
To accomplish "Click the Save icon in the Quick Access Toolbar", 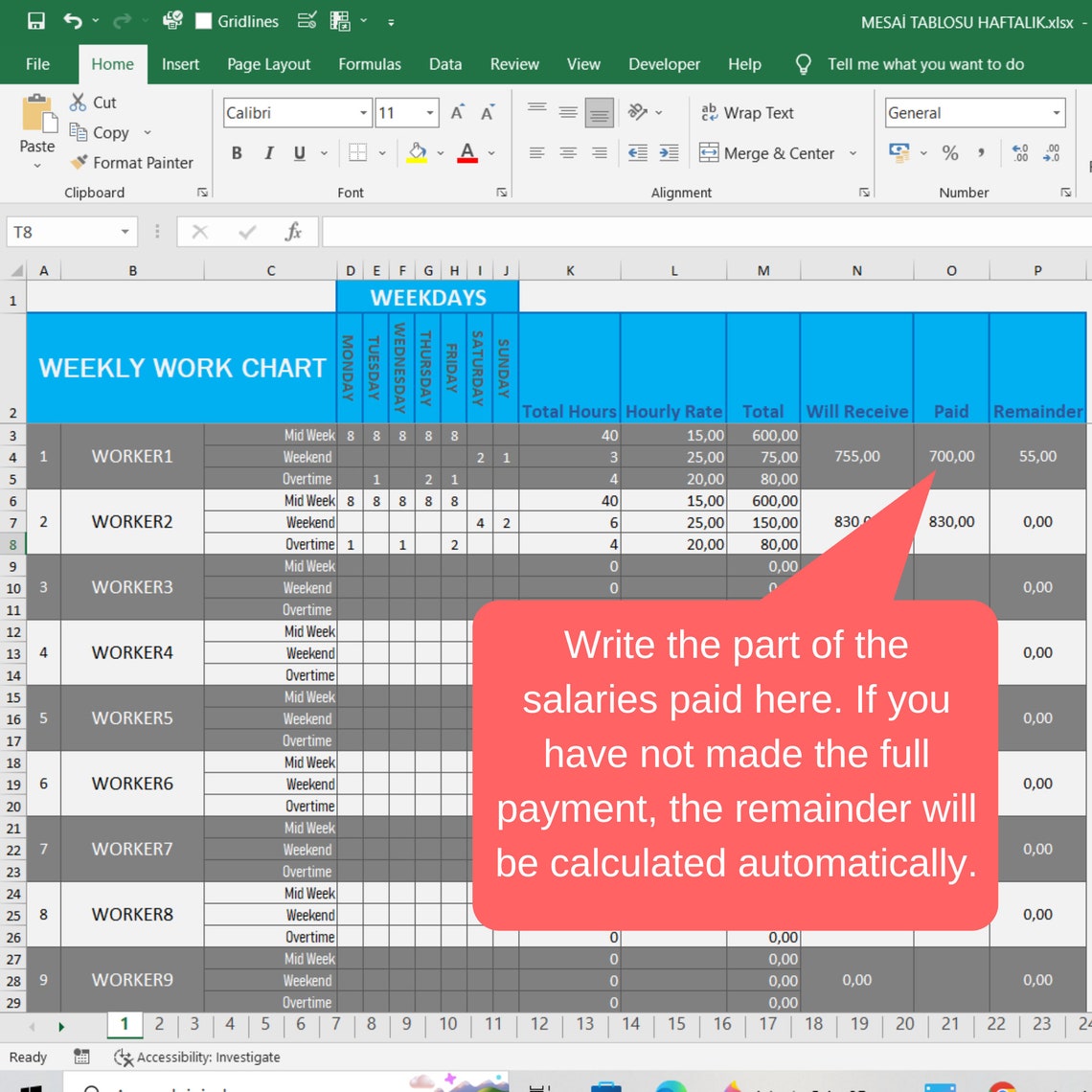I will [x=35, y=20].
